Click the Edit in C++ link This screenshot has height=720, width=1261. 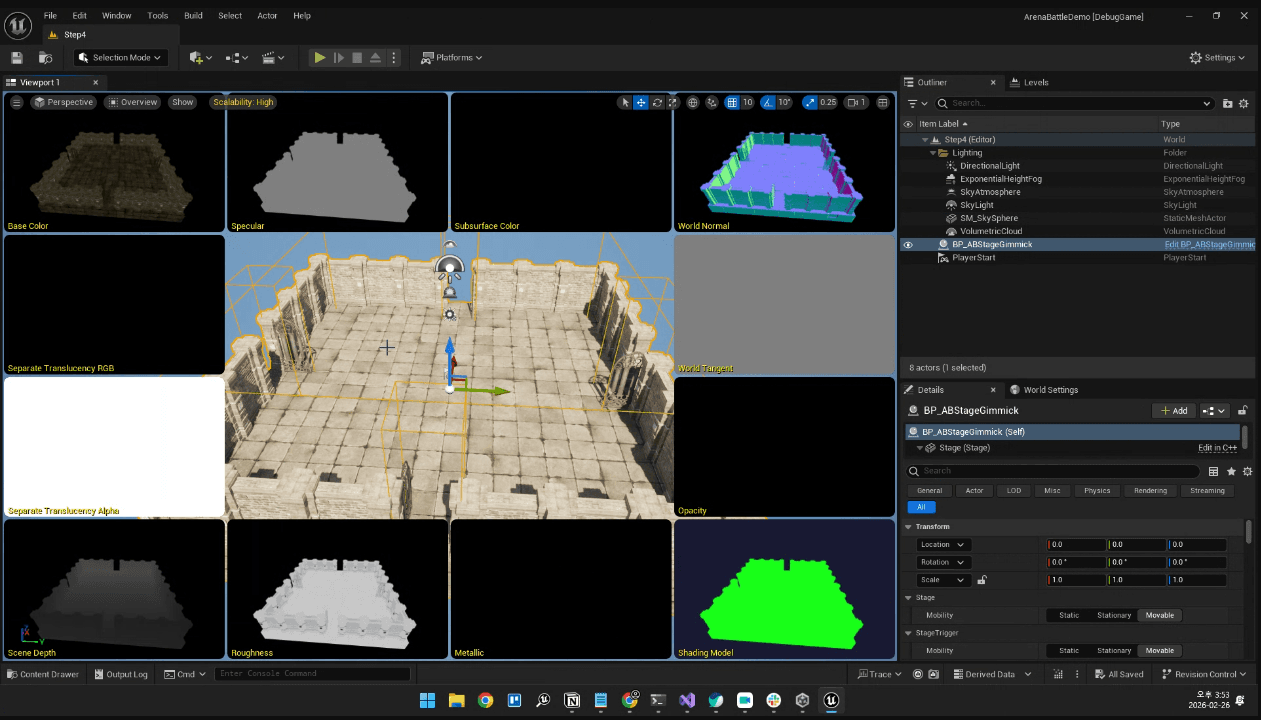pyautogui.click(x=1217, y=448)
